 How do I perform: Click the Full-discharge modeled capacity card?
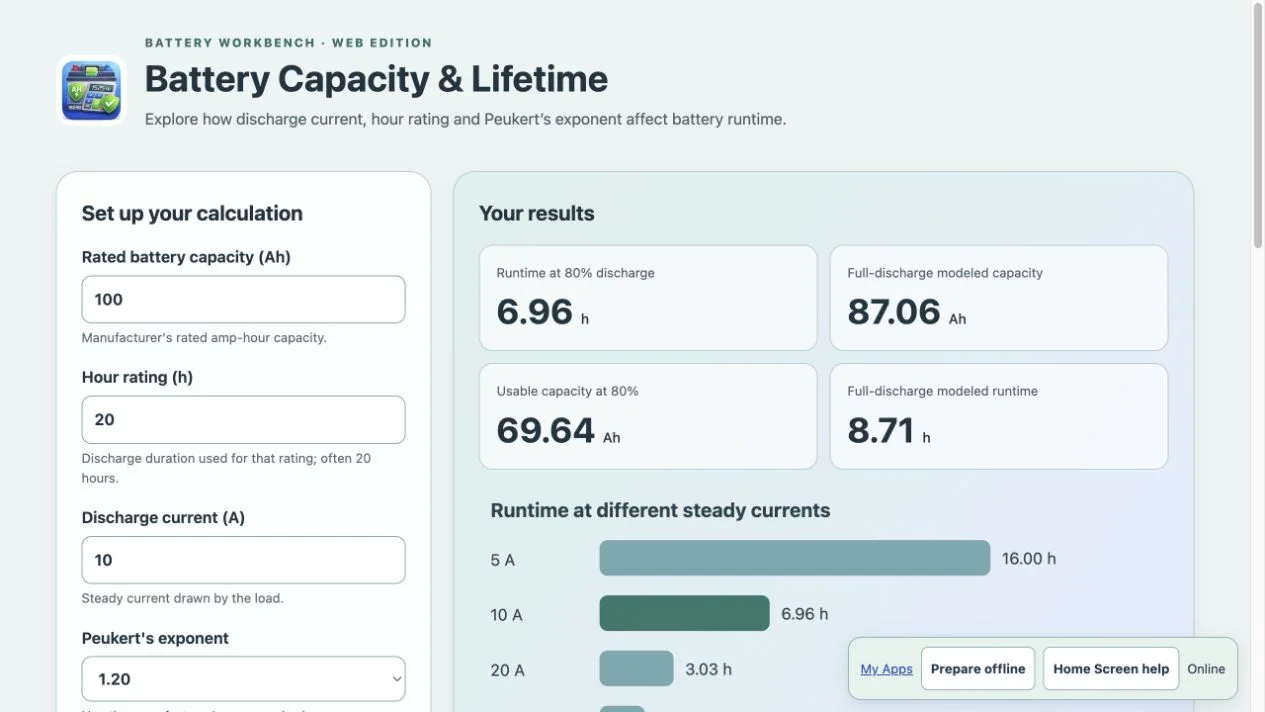[999, 298]
